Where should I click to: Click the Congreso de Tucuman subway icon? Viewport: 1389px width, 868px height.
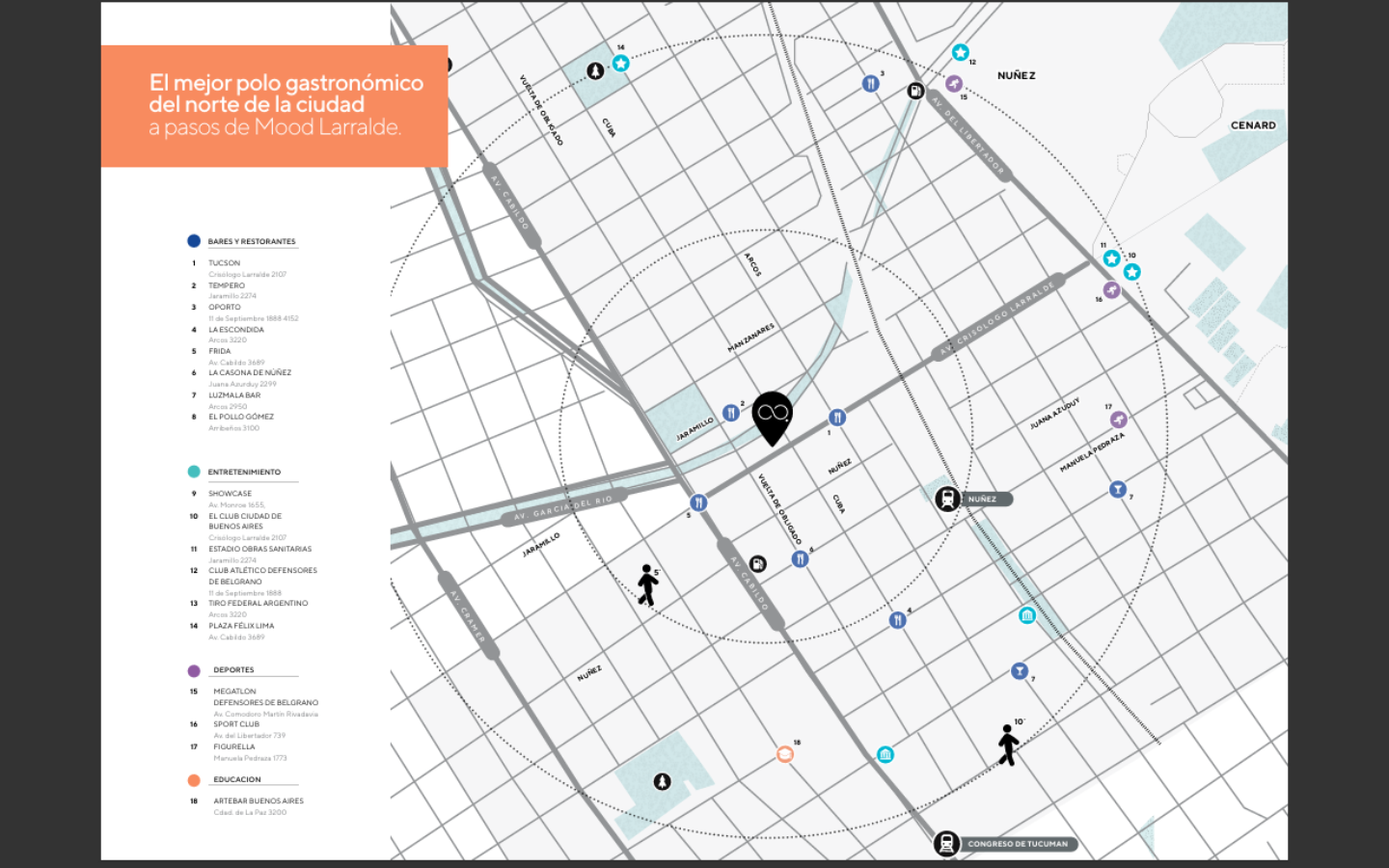pyautogui.click(x=946, y=843)
